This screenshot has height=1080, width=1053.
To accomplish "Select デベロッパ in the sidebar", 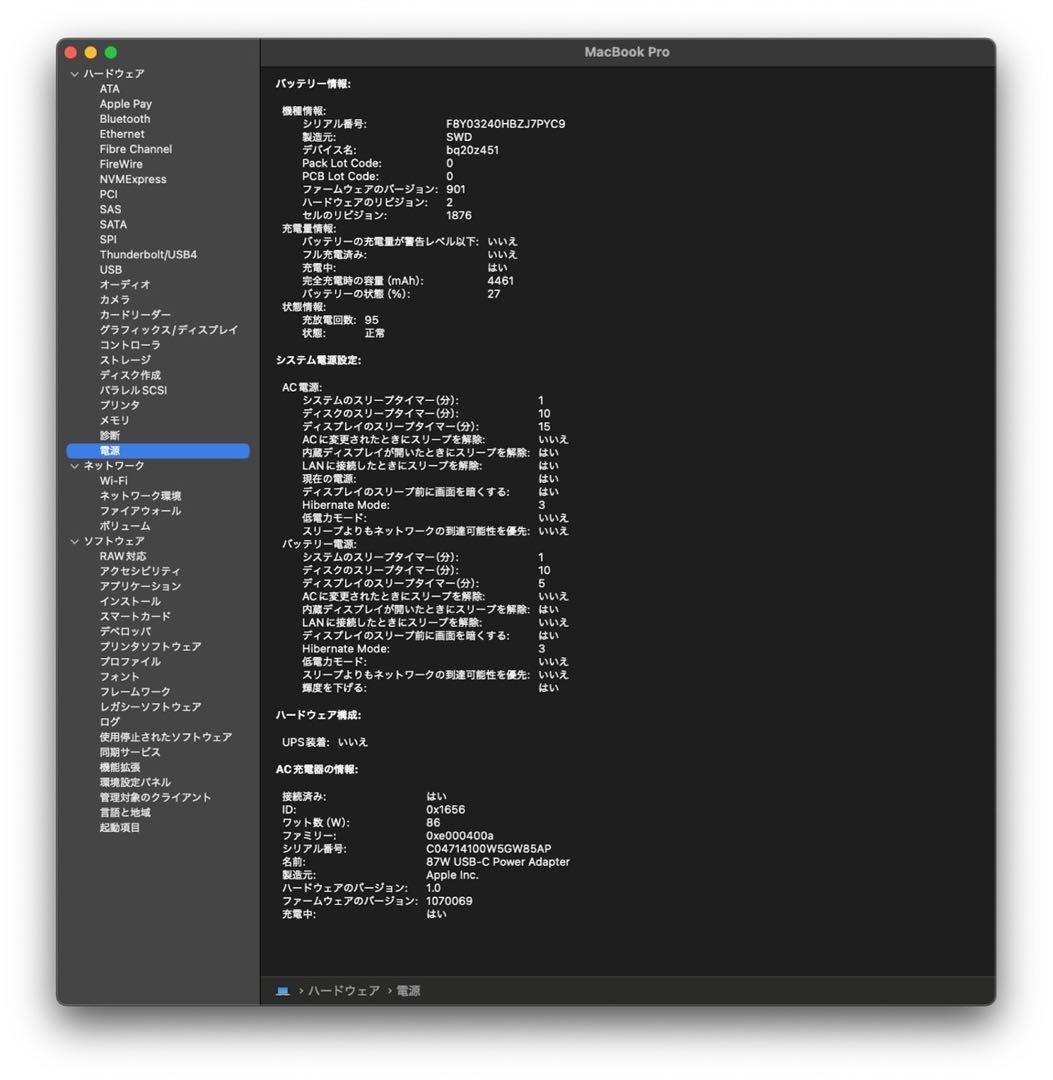I will [125, 632].
